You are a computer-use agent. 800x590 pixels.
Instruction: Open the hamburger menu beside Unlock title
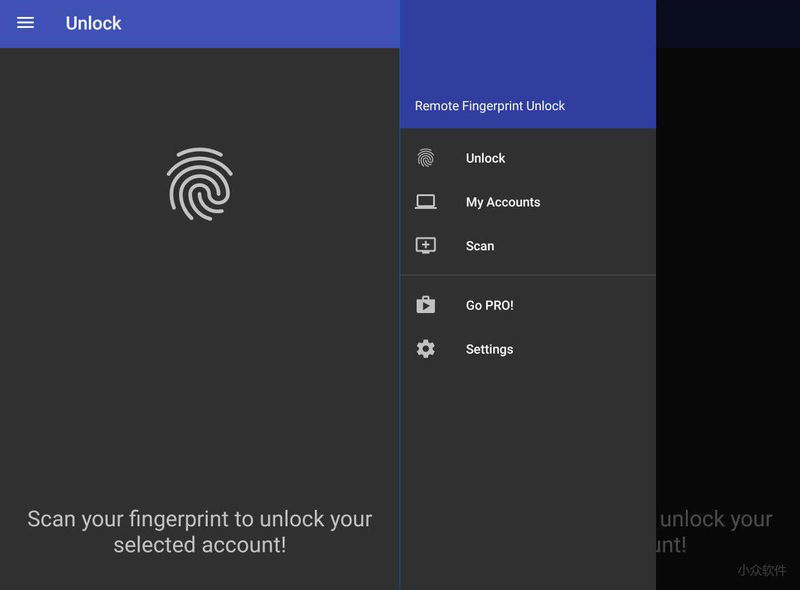[25, 23]
